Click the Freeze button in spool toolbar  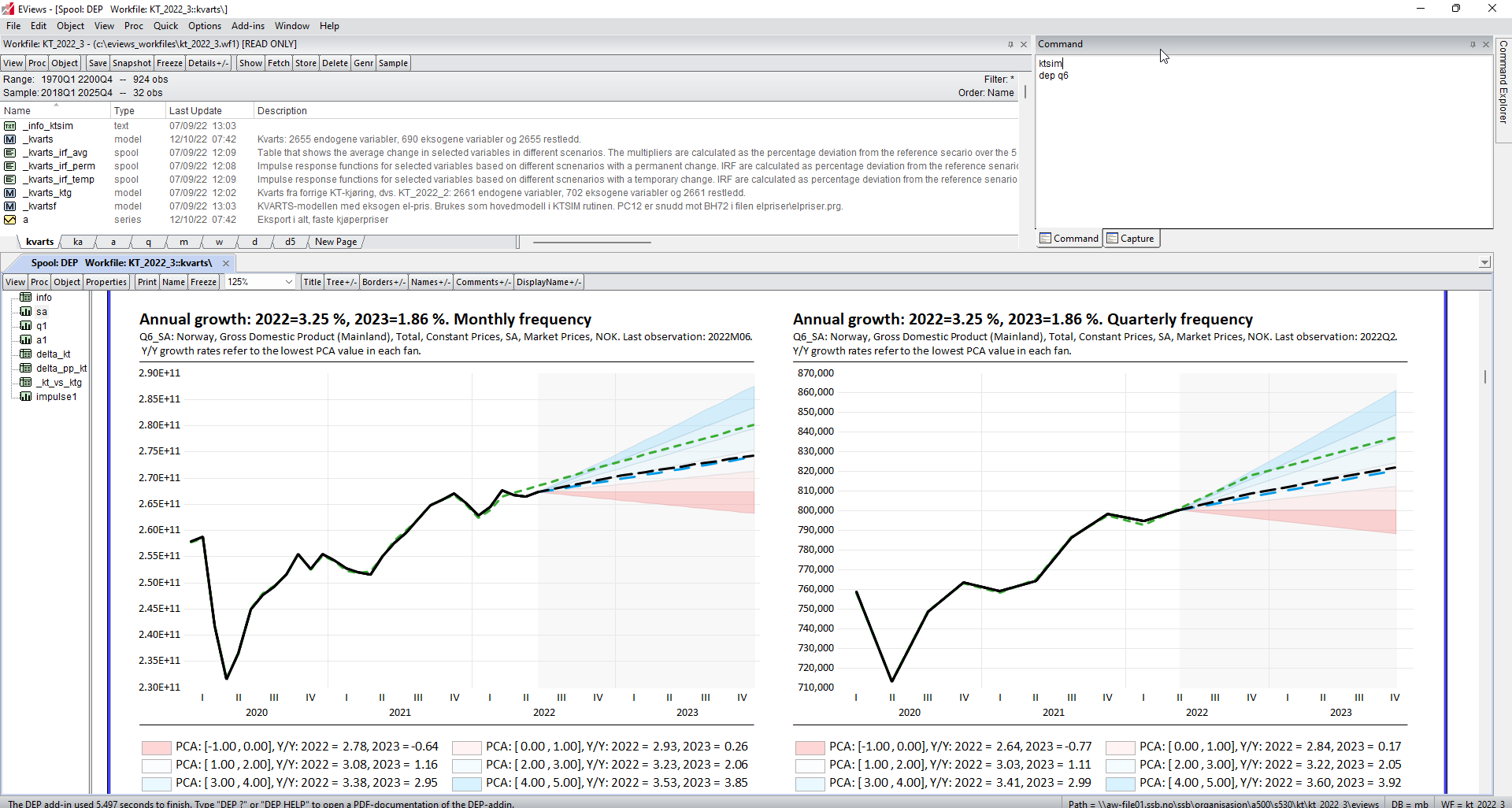[x=203, y=282]
